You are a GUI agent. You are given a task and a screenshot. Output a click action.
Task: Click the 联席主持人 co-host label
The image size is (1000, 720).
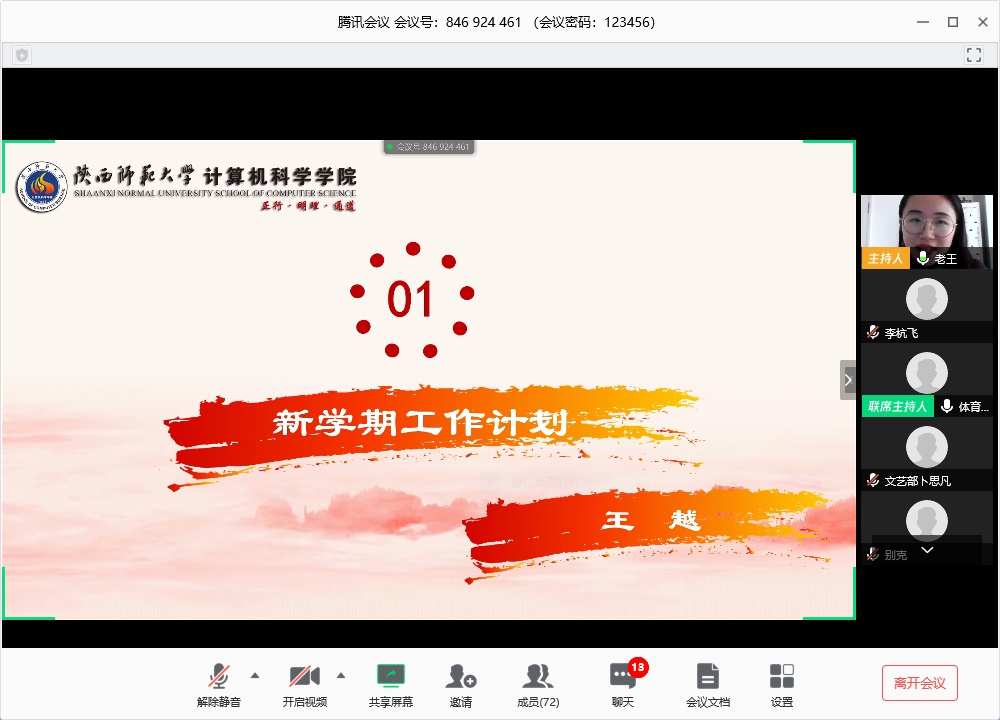point(898,407)
